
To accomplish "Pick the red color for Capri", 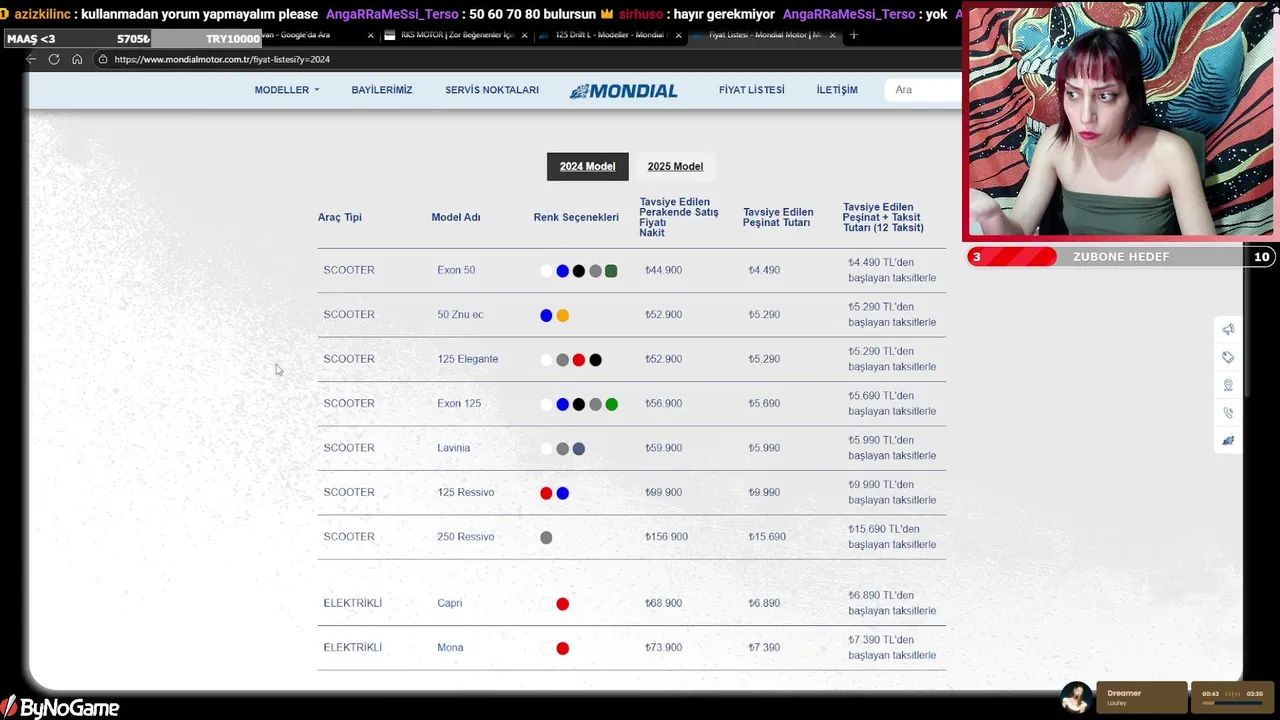I will click(562, 604).
